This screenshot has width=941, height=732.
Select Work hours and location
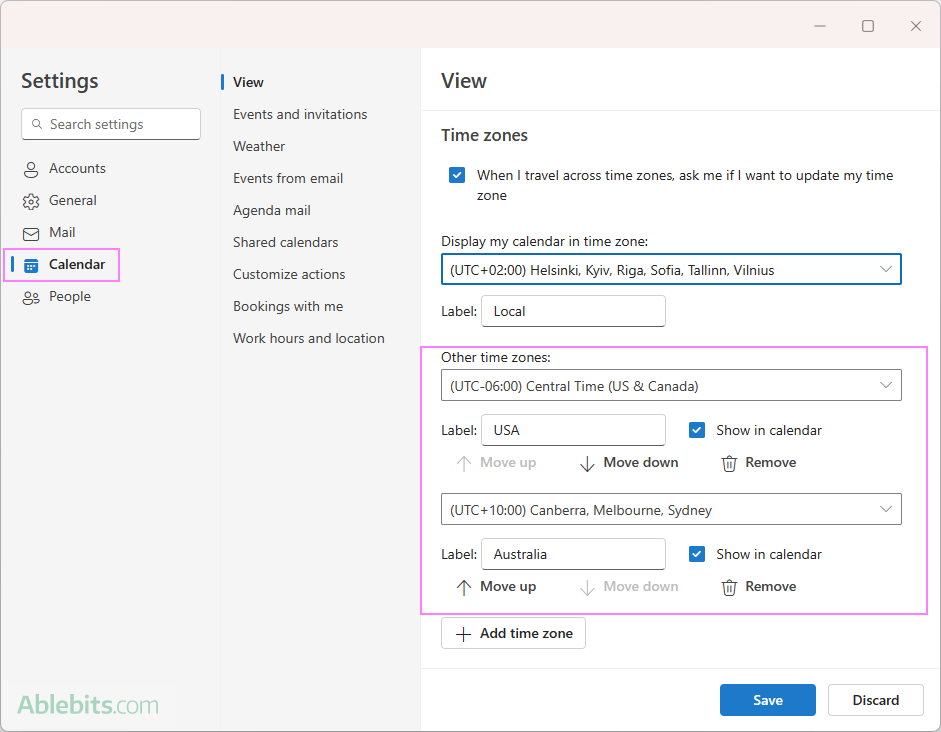tap(308, 338)
